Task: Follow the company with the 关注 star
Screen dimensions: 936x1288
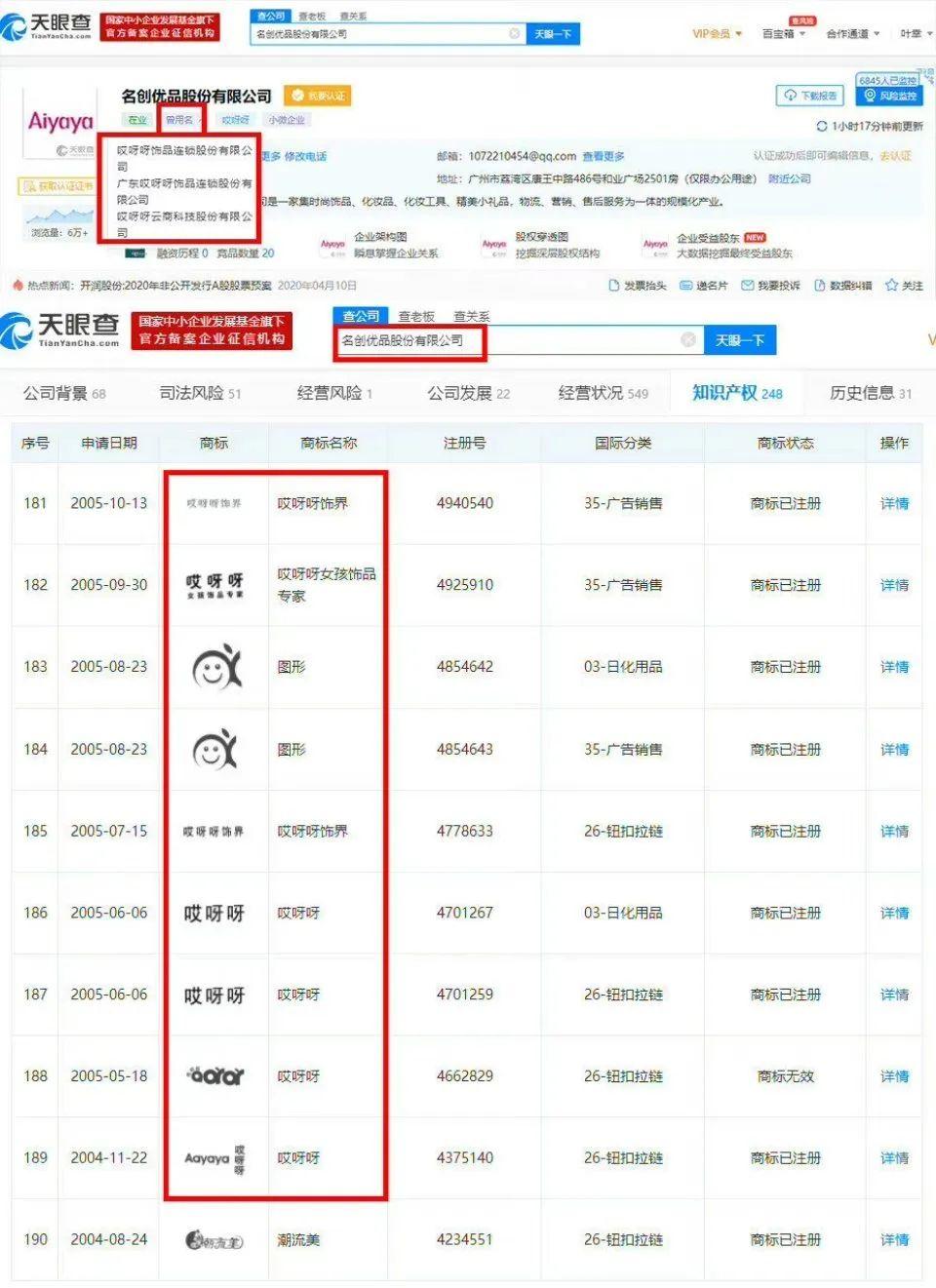Action: click(904, 285)
